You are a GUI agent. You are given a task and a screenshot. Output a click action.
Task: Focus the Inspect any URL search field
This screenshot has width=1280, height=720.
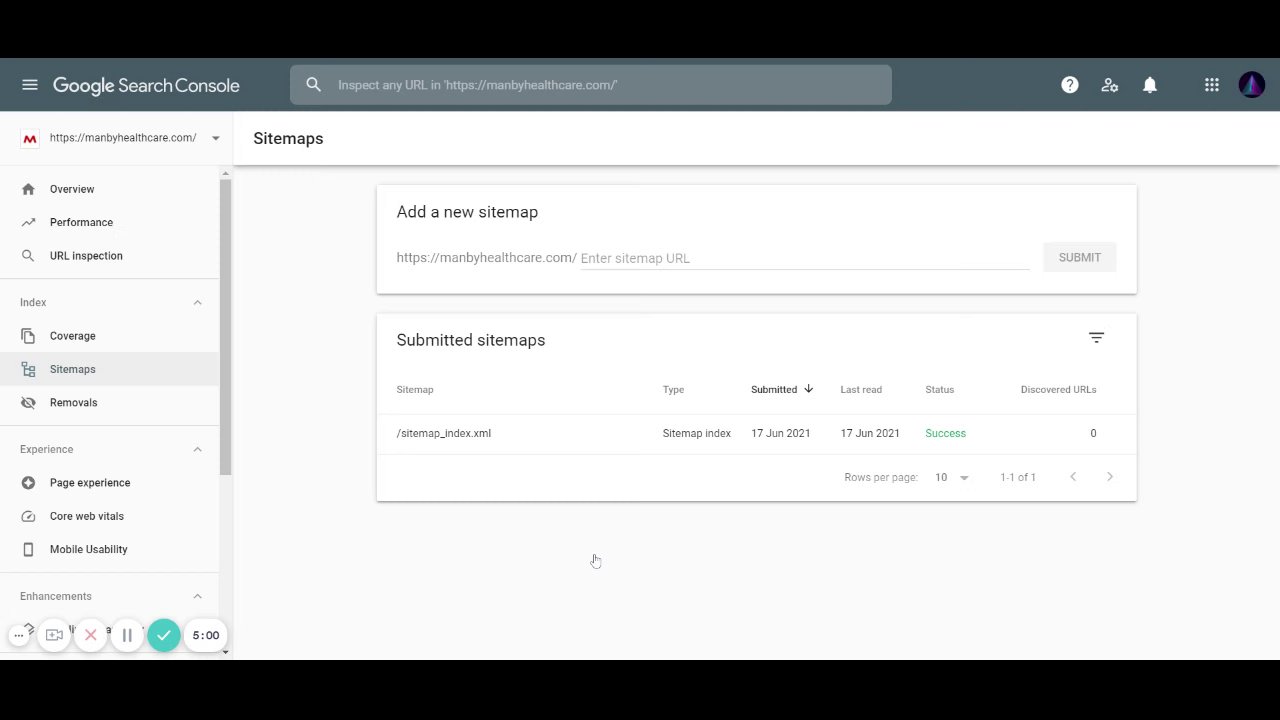coord(591,85)
